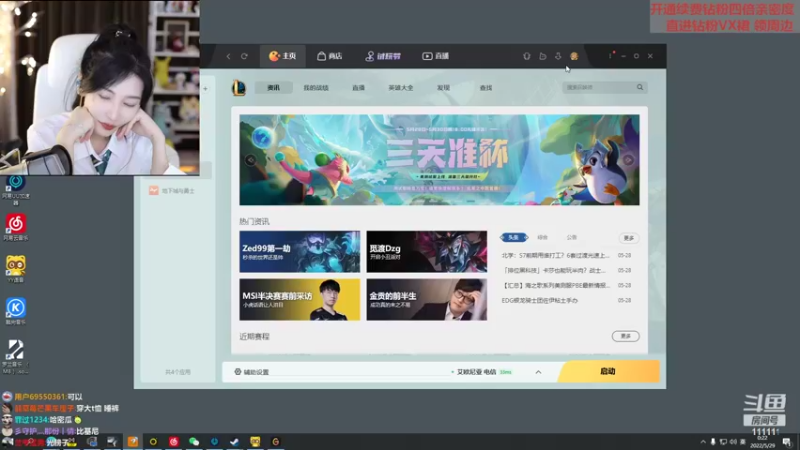Reload the page with the refresh icon
This screenshot has height=450, width=800.
coord(244,56)
